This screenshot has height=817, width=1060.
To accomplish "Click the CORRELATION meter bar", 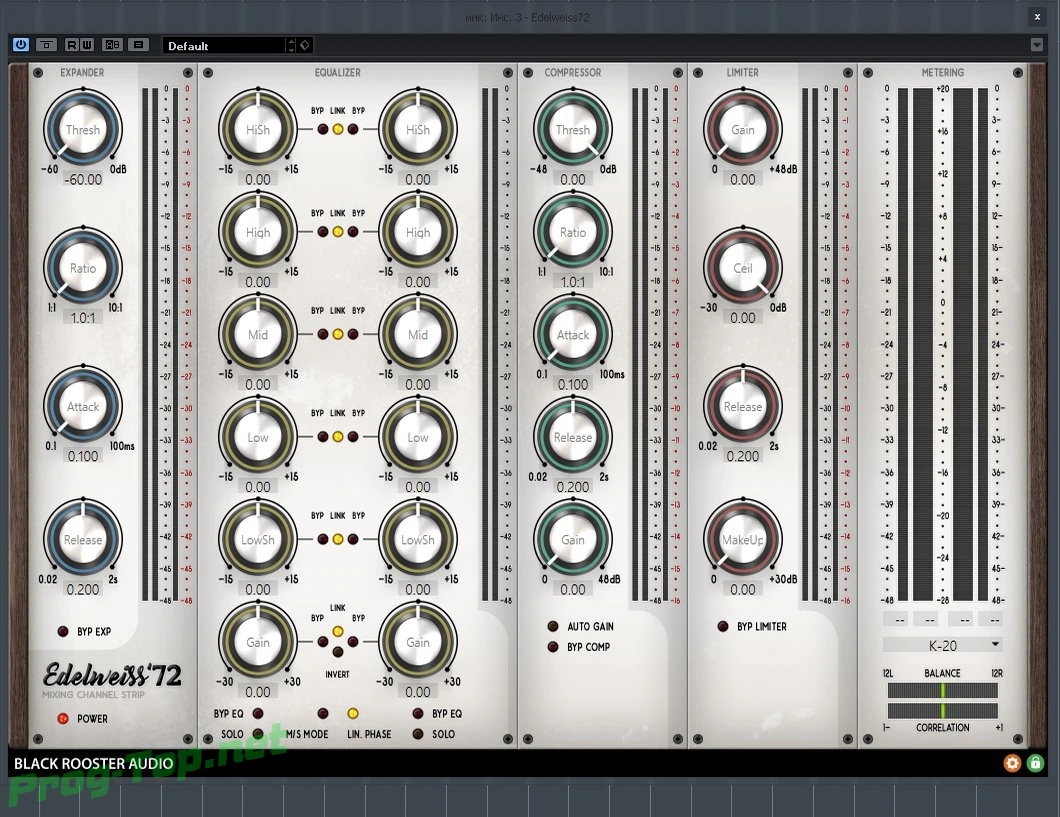I will pos(942,710).
